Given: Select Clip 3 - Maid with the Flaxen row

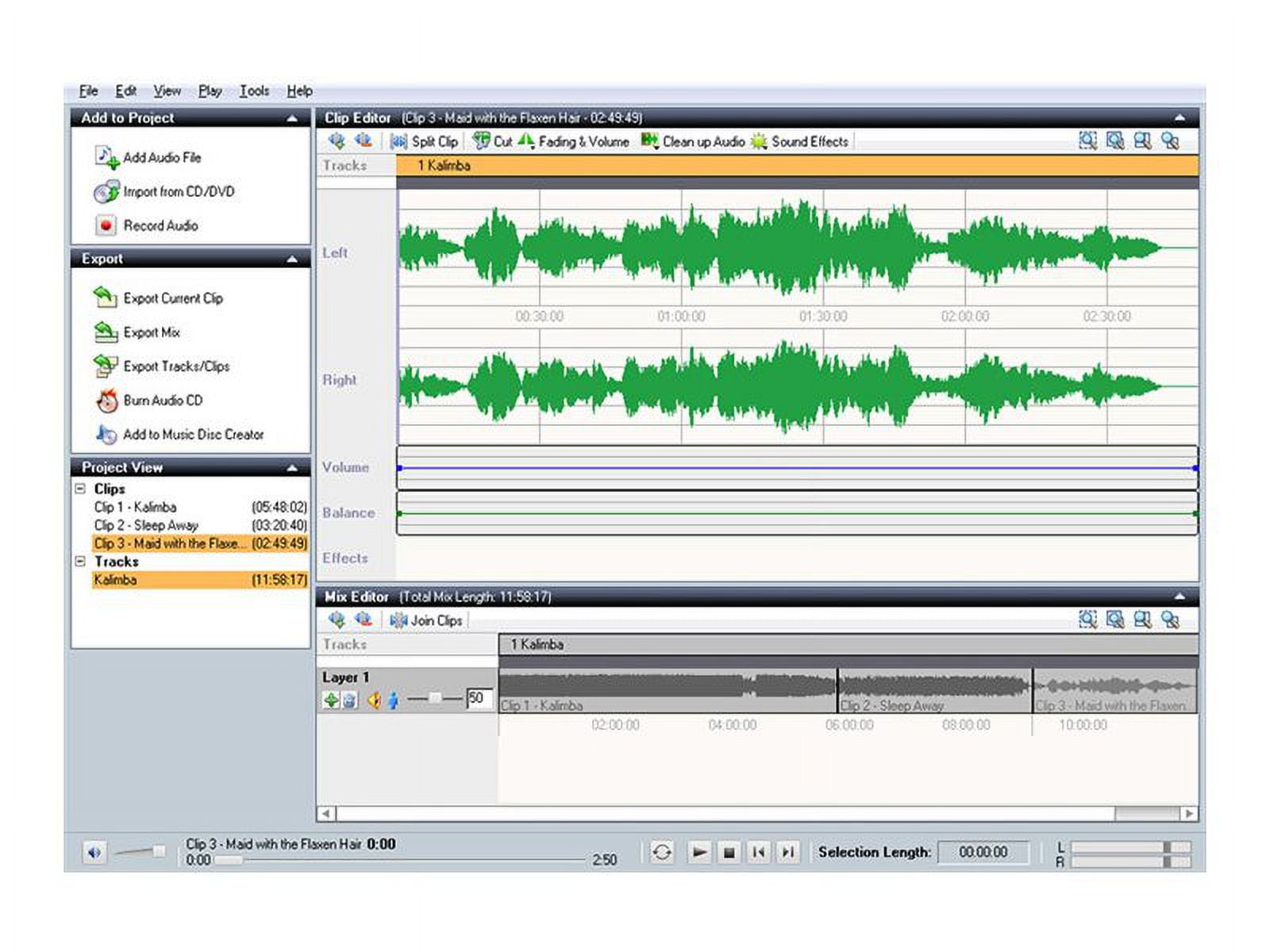Looking at the screenshot, I should coord(200,543).
